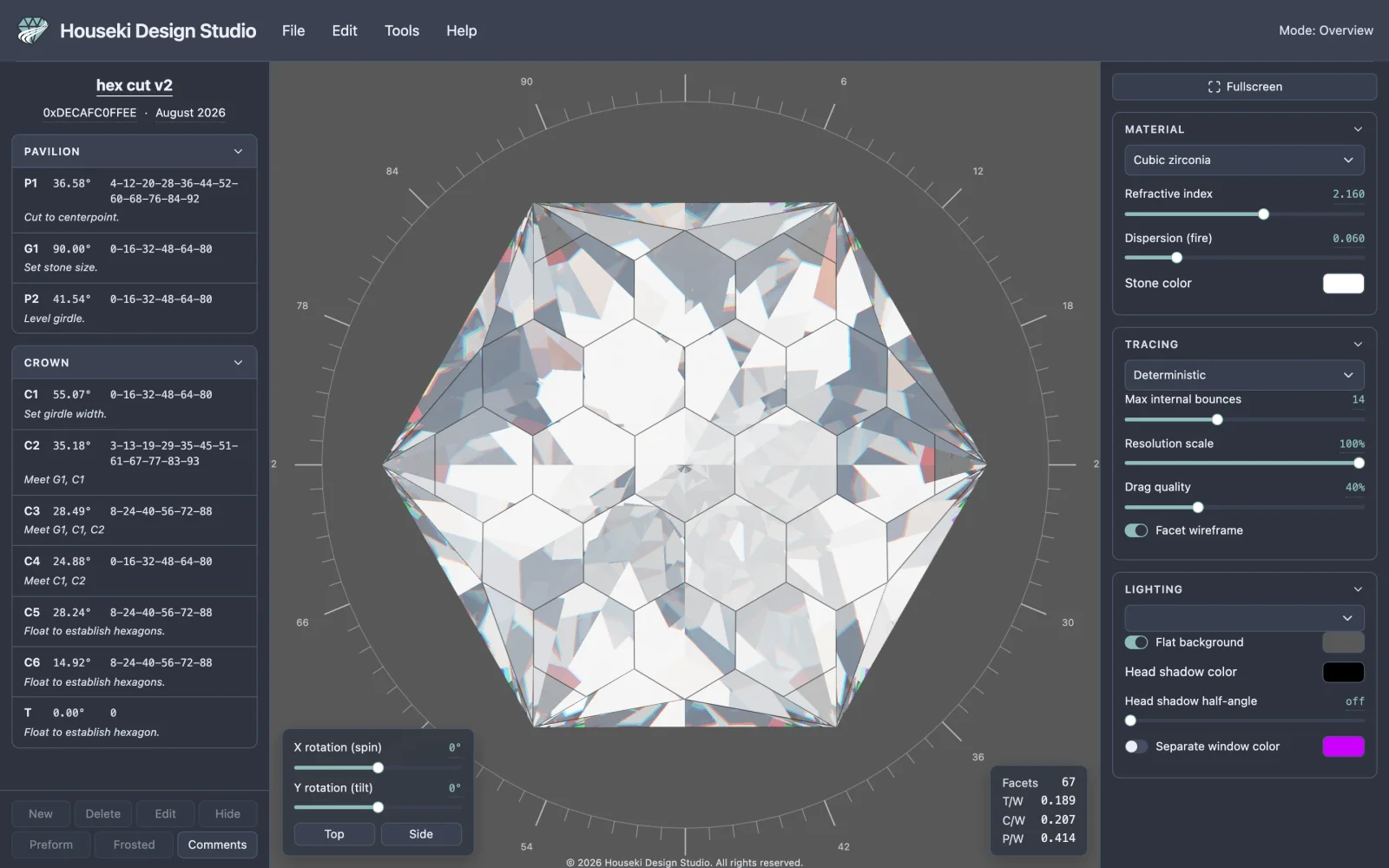Click the Frosted button
The width and height of the screenshot is (1389, 868).
point(134,845)
